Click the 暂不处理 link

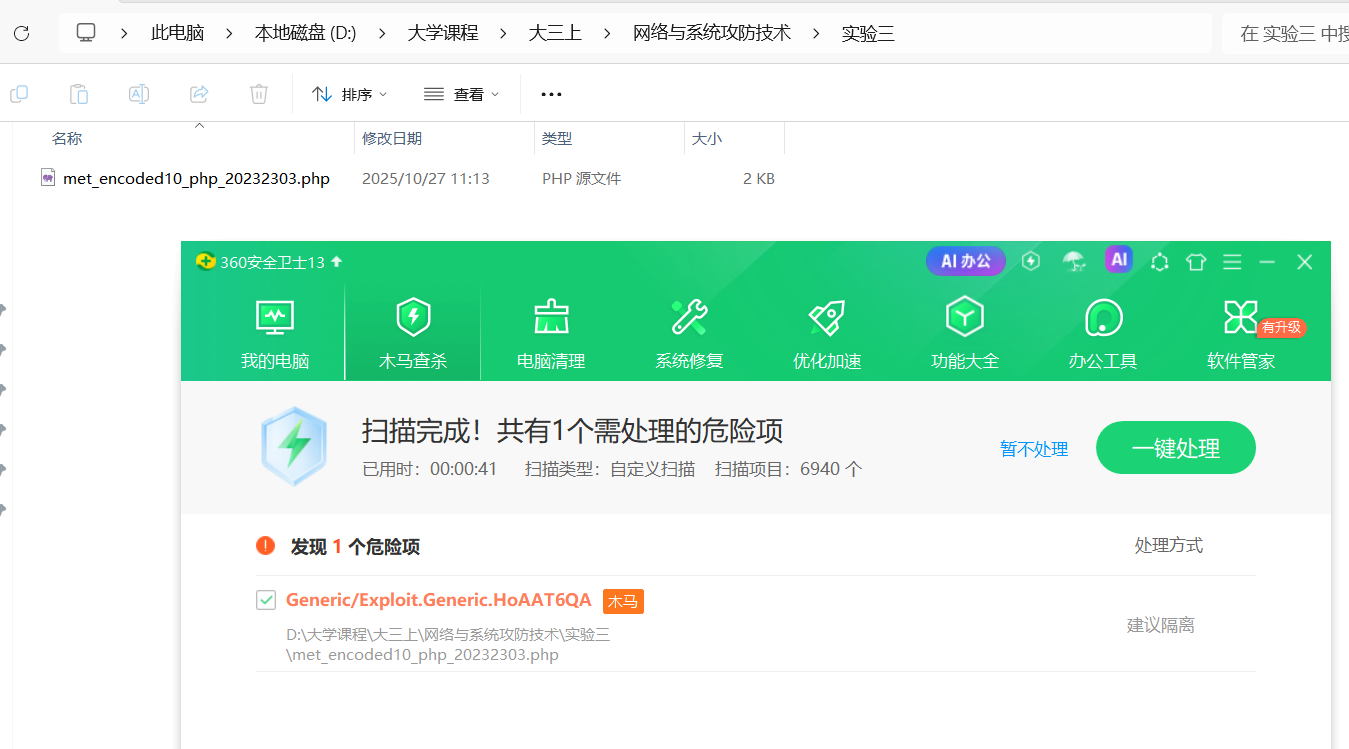[x=1034, y=449]
